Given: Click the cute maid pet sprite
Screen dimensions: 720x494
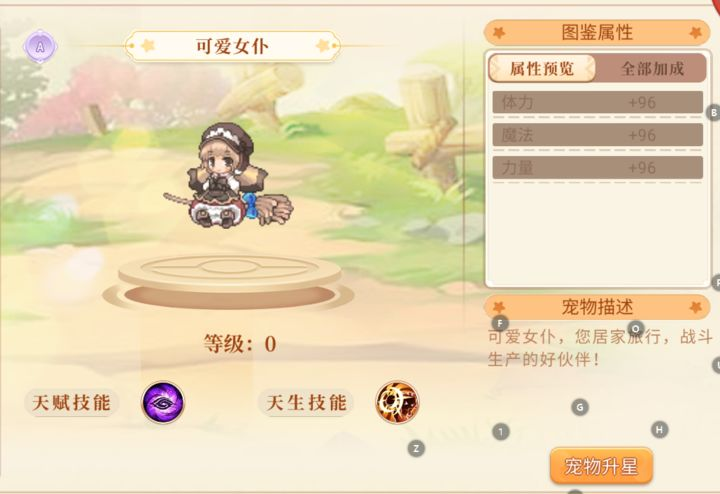Looking at the screenshot, I should (x=228, y=175).
